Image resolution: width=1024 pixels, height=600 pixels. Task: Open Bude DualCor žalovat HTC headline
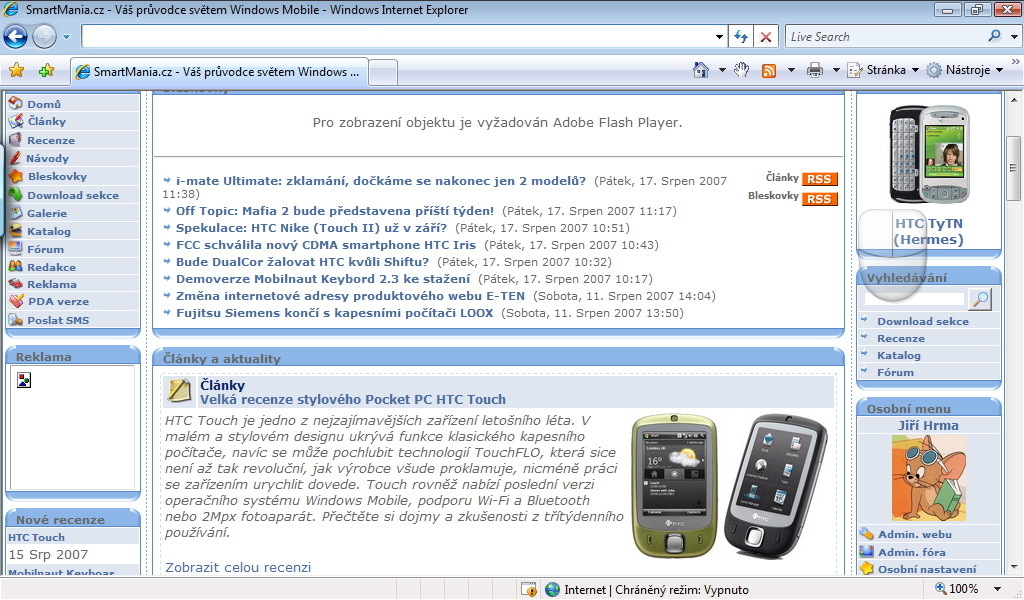pyautogui.click(x=302, y=262)
